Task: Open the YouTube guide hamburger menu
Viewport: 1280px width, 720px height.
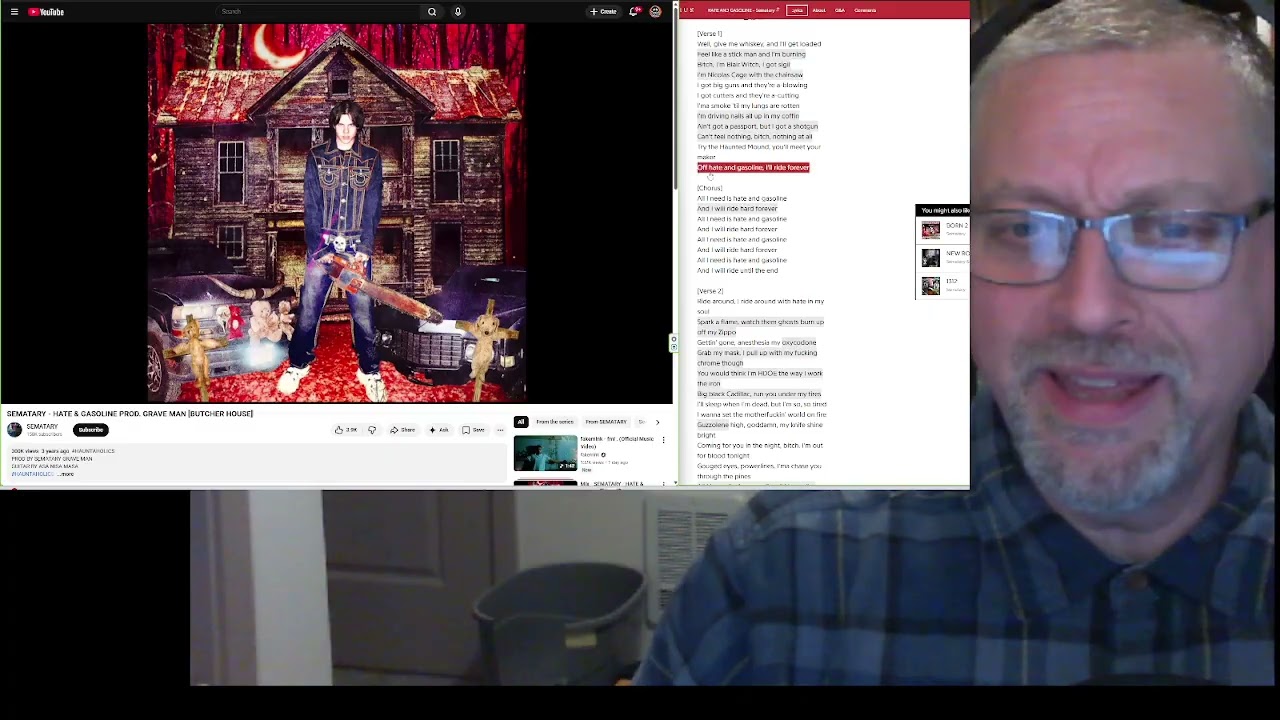Action: (14, 12)
